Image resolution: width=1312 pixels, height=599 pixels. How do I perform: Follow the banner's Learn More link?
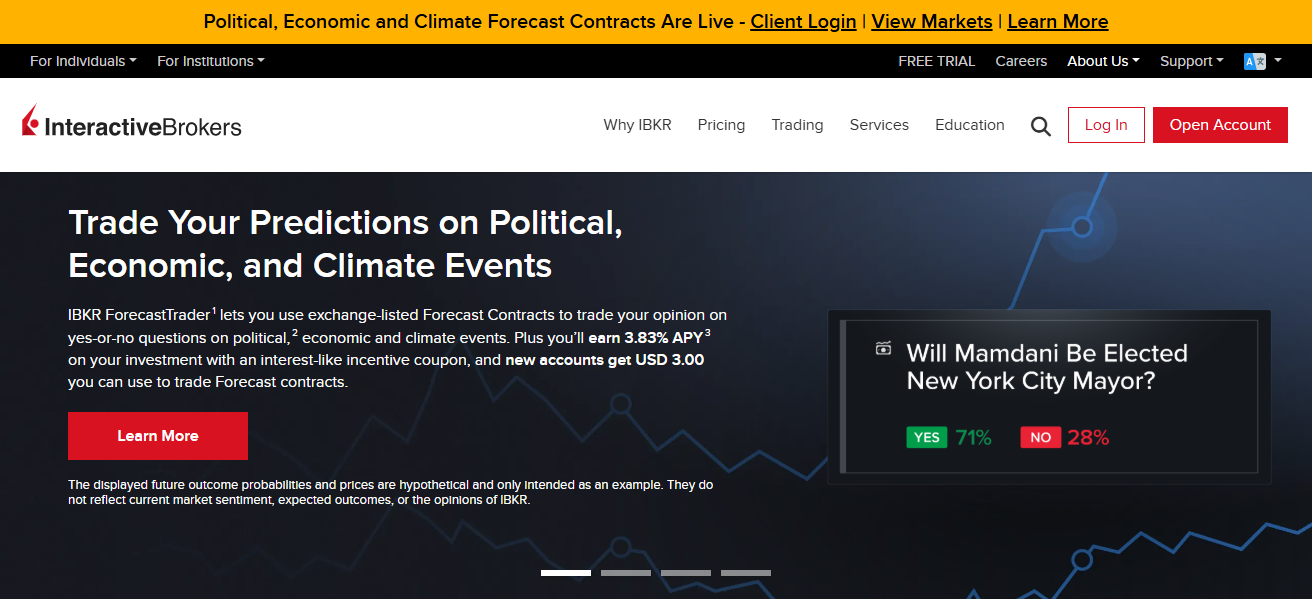[x=1058, y=21]
